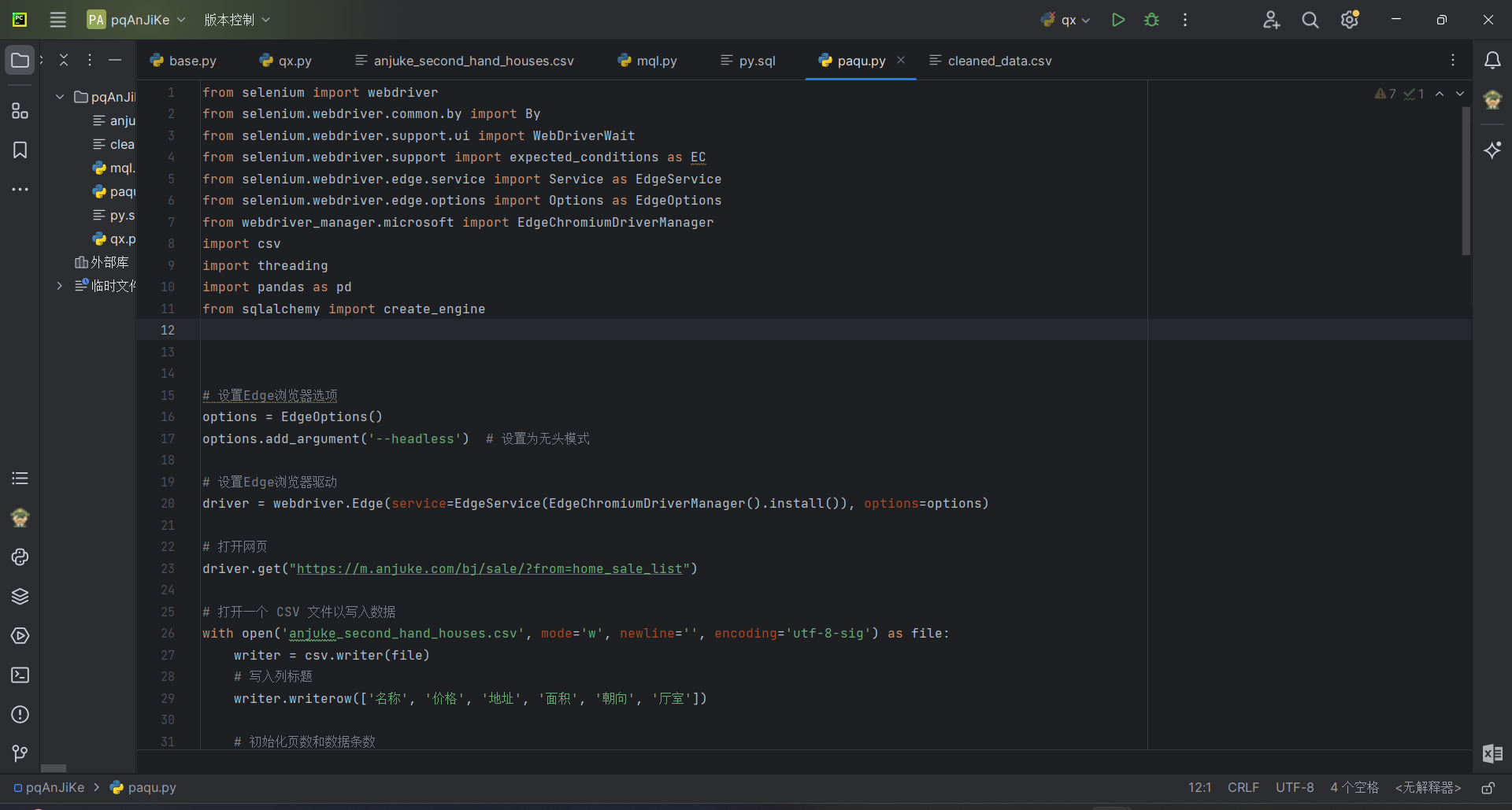Expand the 临时文件 scratches node

(60, 286)
